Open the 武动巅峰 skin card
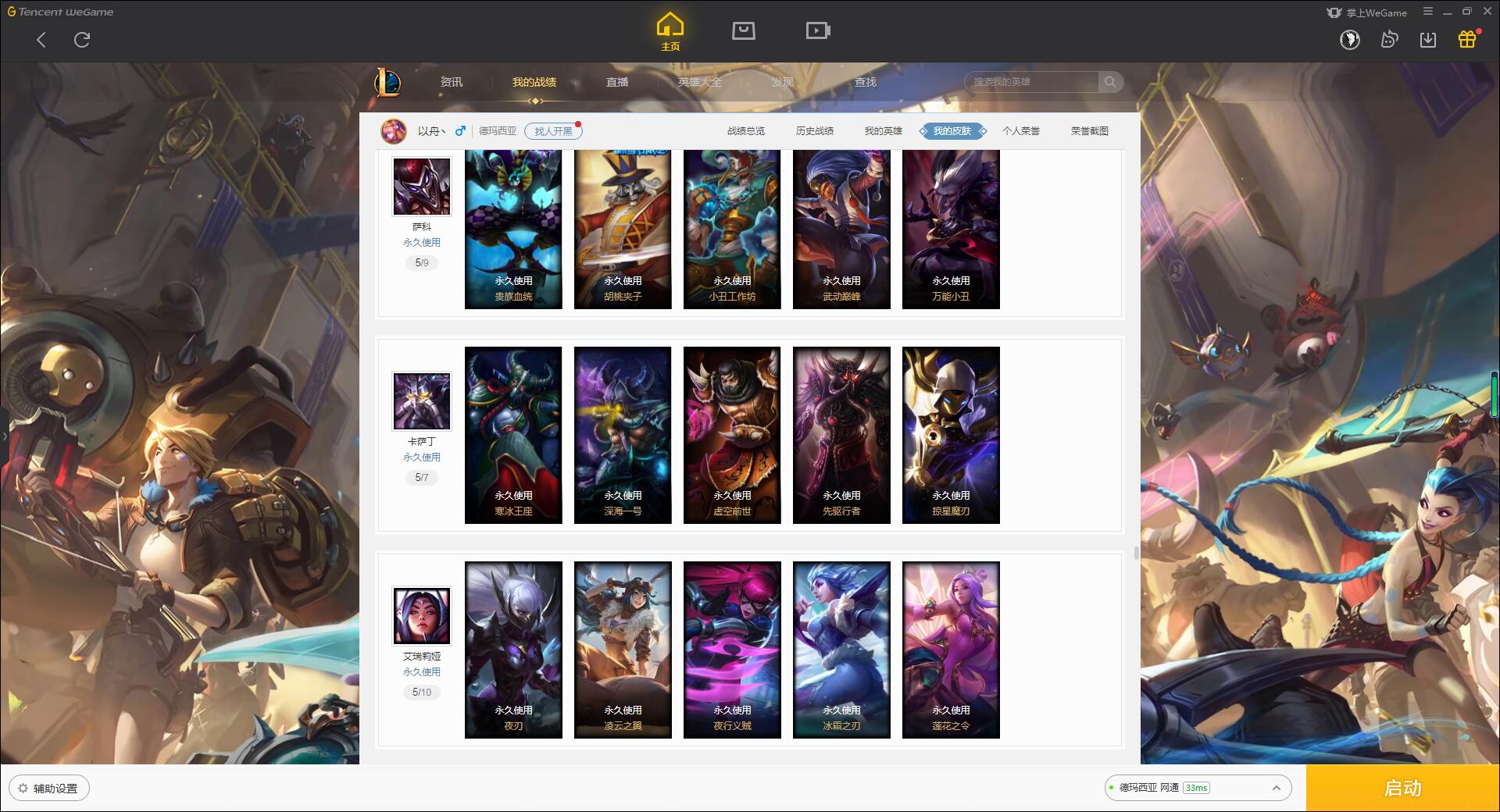 tap(841, 230)
